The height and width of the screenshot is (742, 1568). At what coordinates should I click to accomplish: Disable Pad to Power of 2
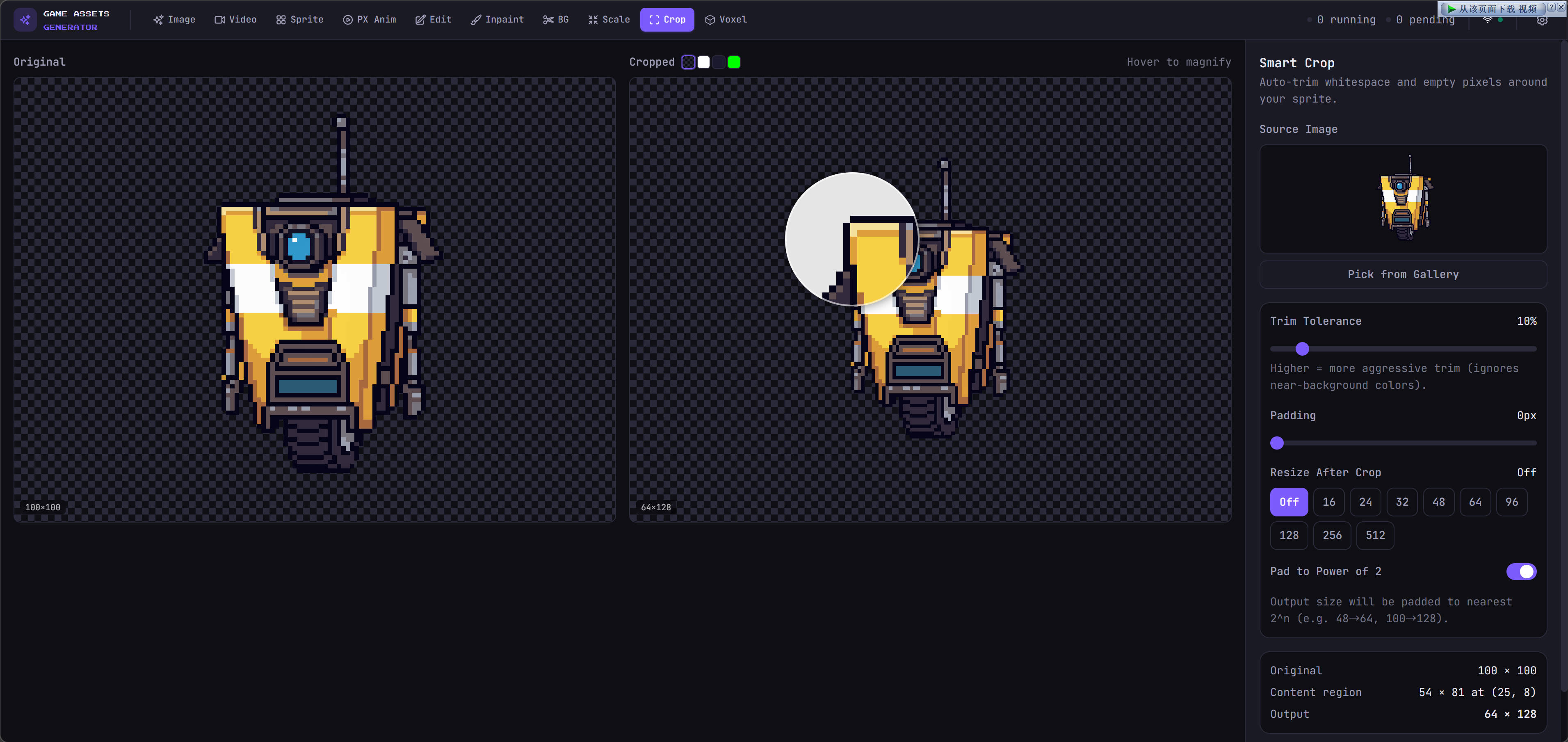click(x=1520, y=571)
